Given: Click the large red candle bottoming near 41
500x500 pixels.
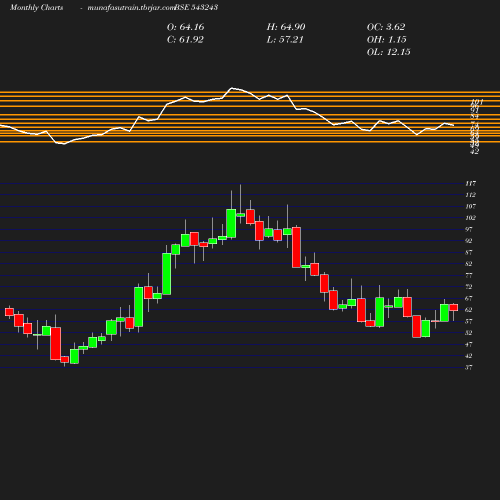Looking at the screenshot, I should 55,344.
